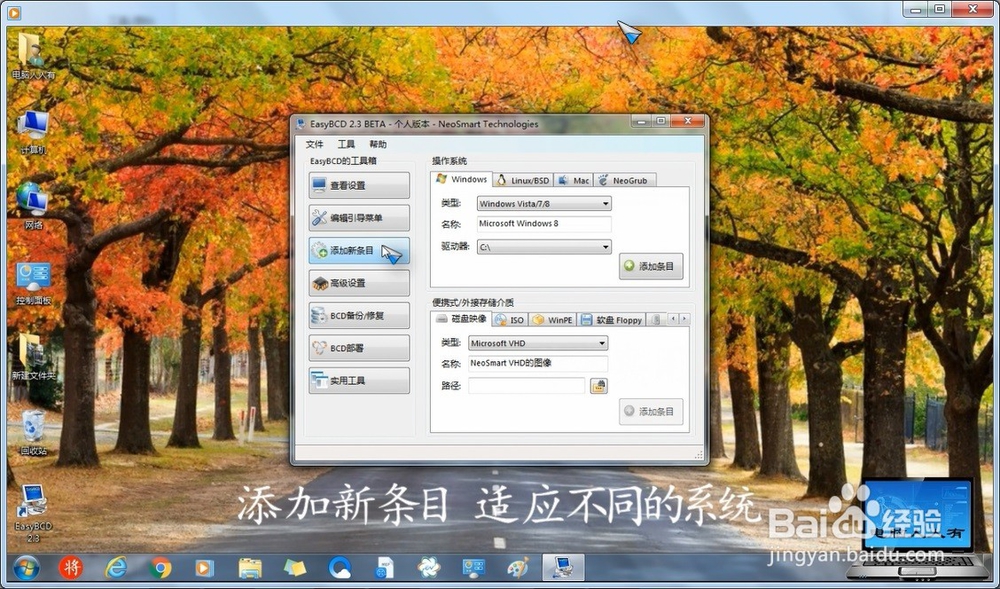Viewport: 1000px width, 589px height.
Task: Launch Google Chrome from the taskbar
Action: (160, 567)
